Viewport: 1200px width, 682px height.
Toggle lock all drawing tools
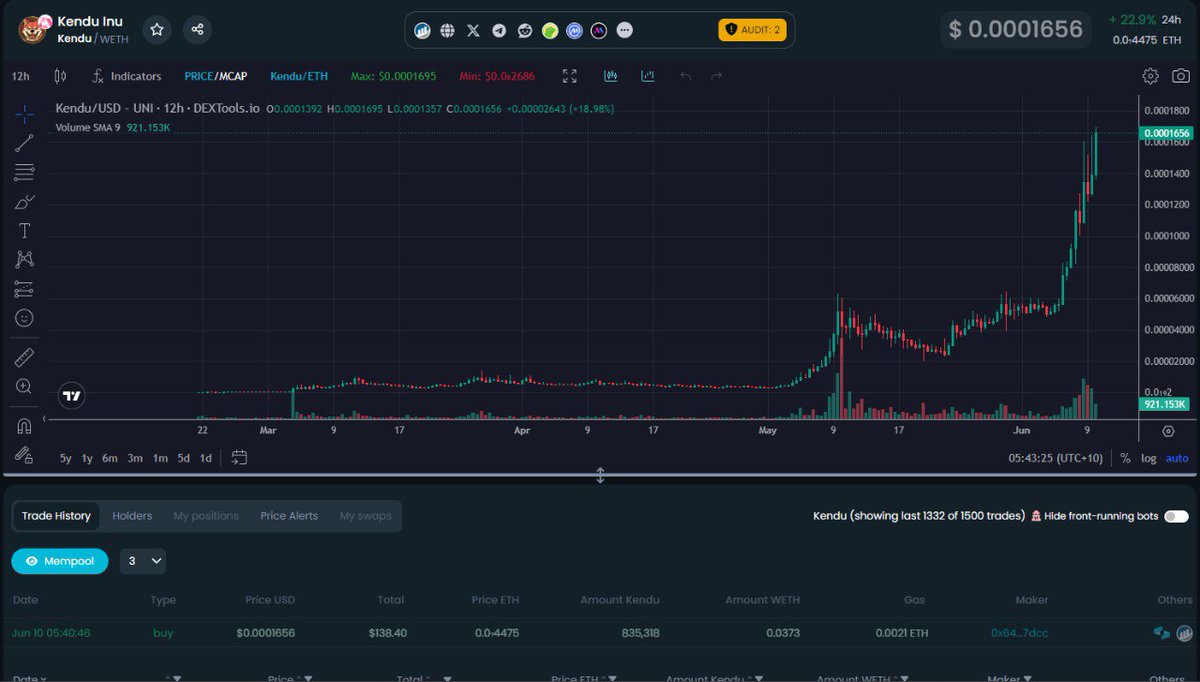[x=24, y=455]
